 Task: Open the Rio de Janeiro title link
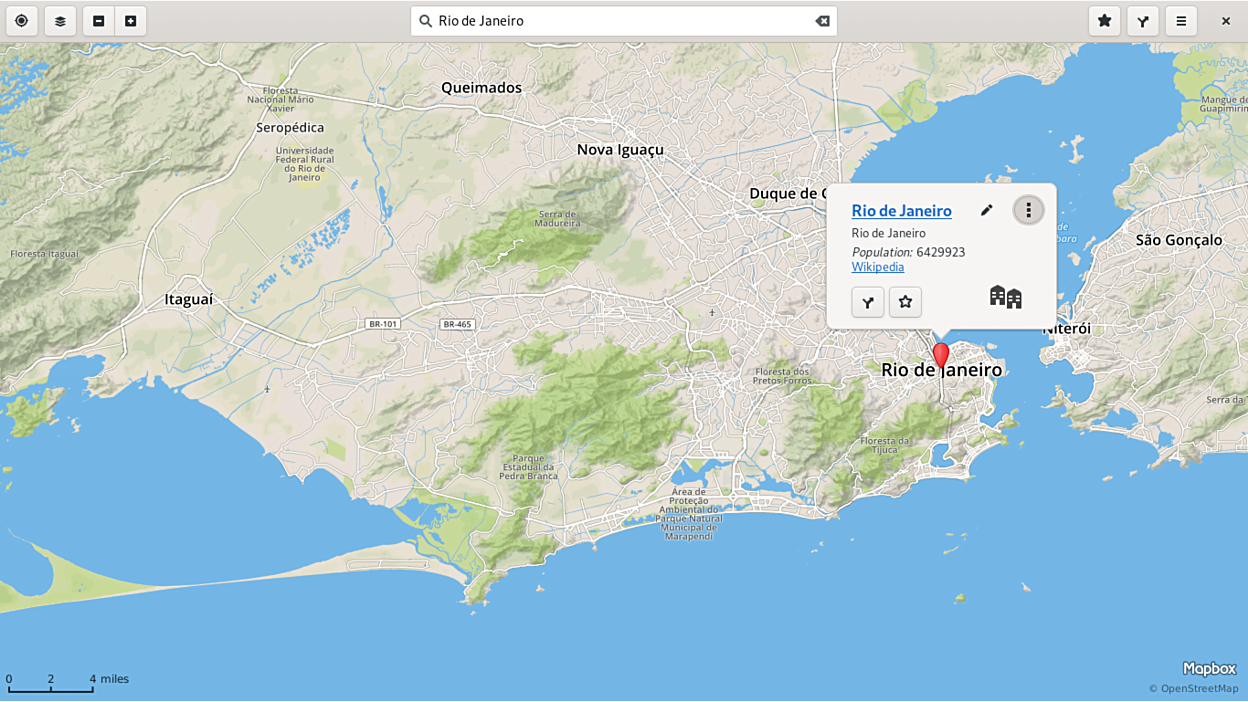pos(901,211)
